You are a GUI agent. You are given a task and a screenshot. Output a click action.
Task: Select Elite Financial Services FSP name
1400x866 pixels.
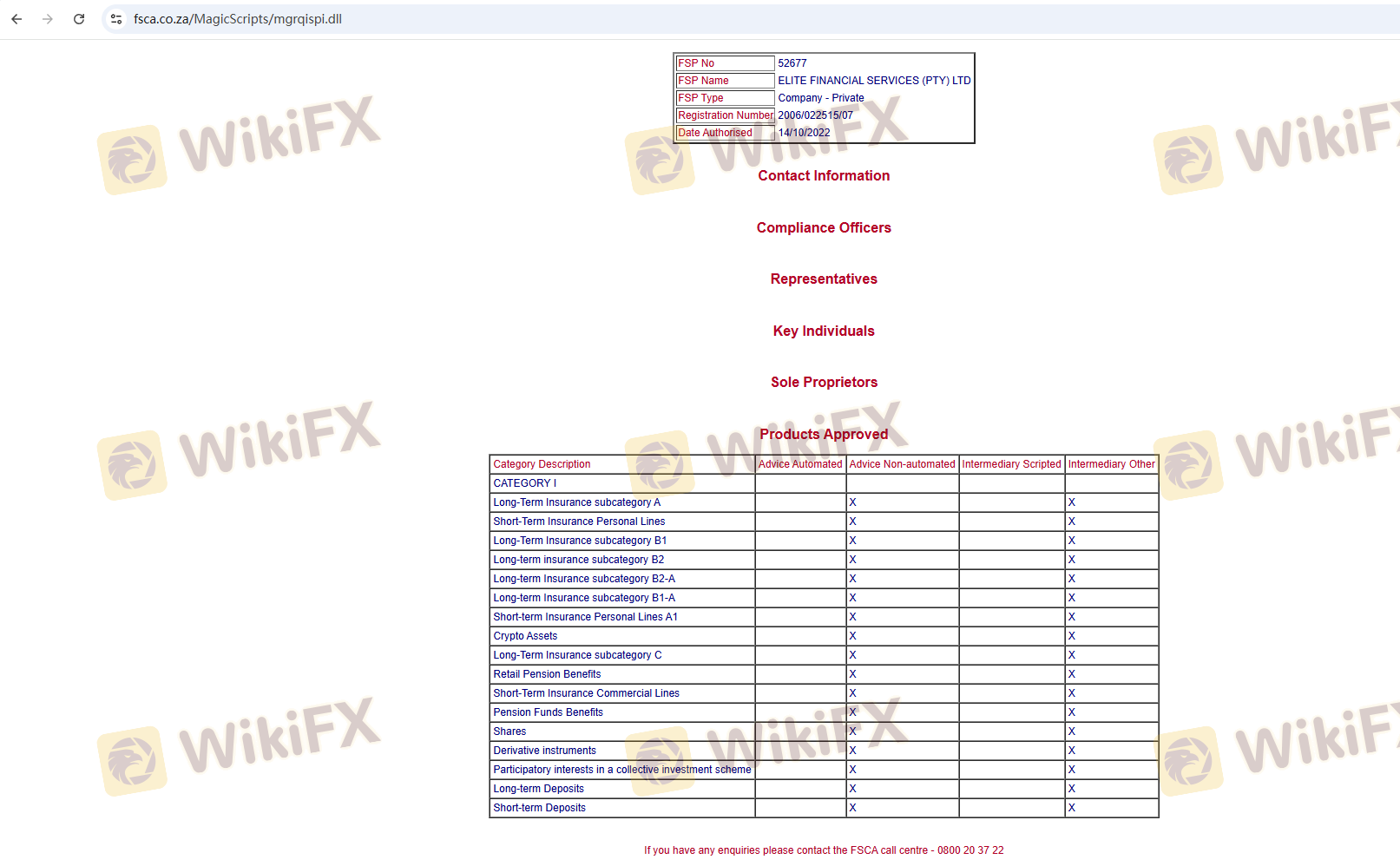click(x=873, y=81)
